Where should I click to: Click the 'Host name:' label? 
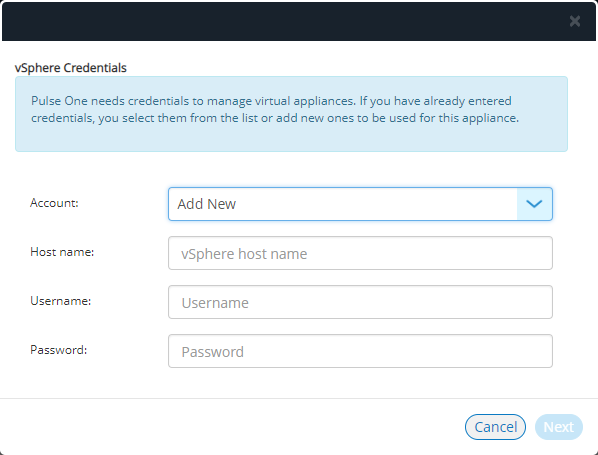[x=62, y=252]
